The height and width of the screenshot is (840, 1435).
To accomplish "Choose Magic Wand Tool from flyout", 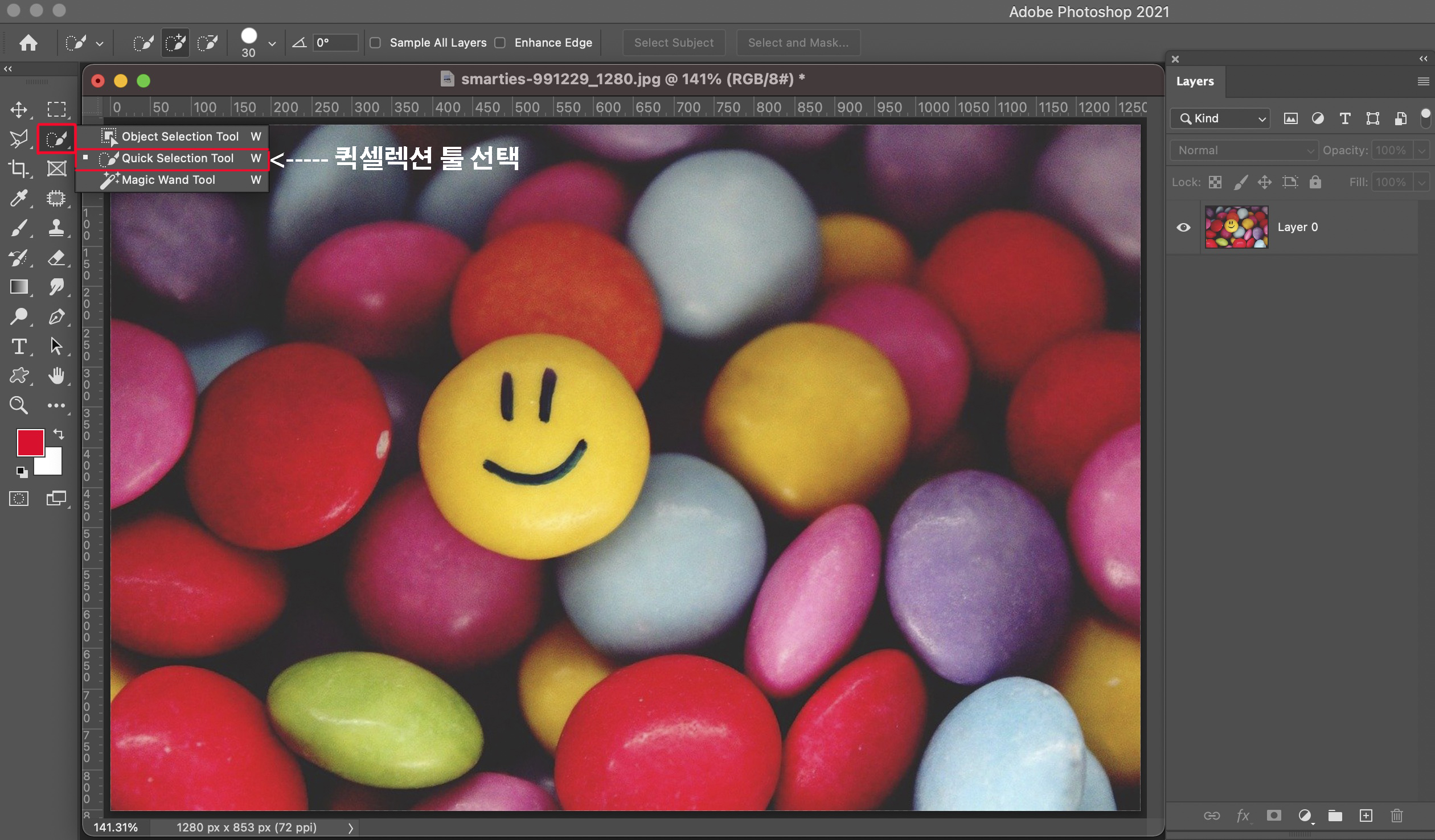I will (x=169, y=180).
